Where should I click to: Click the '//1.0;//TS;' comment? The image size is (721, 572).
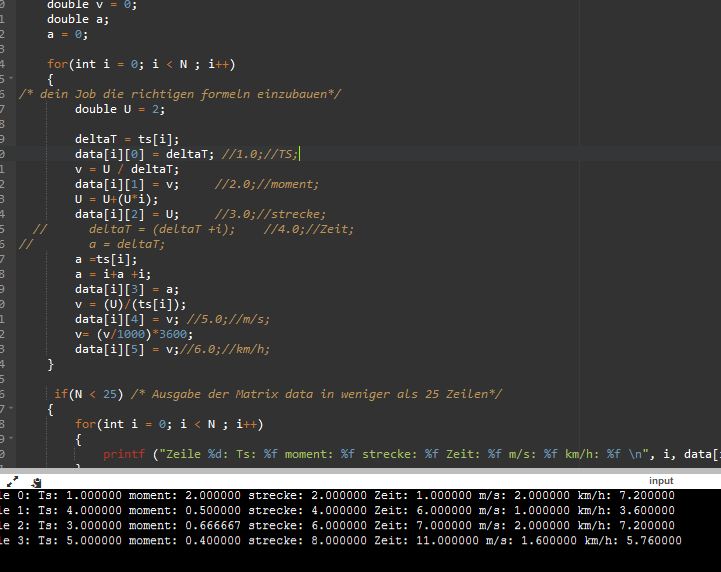pos(260,154)
